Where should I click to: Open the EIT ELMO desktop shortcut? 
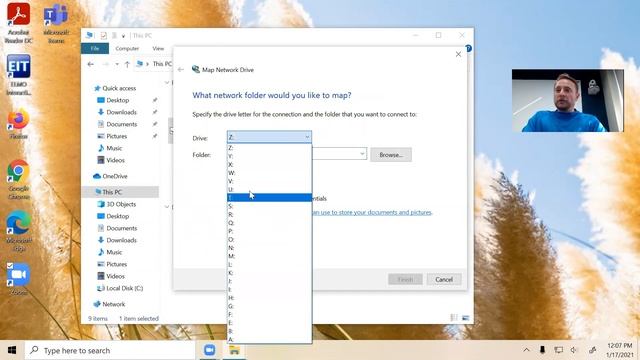[x=18, y=75]
